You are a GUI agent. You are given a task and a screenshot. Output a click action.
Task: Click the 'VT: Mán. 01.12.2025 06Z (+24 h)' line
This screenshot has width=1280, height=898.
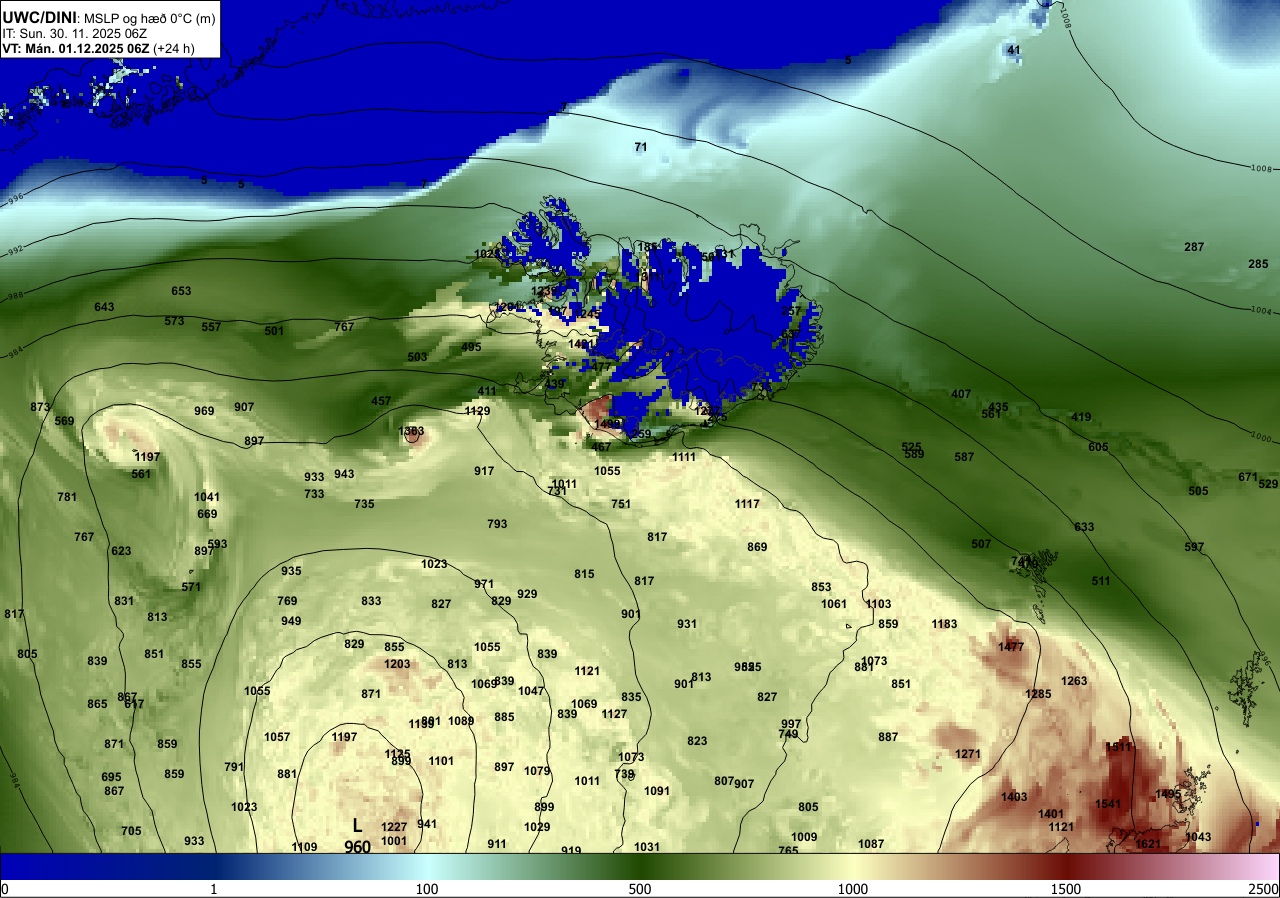pos(98,47)
